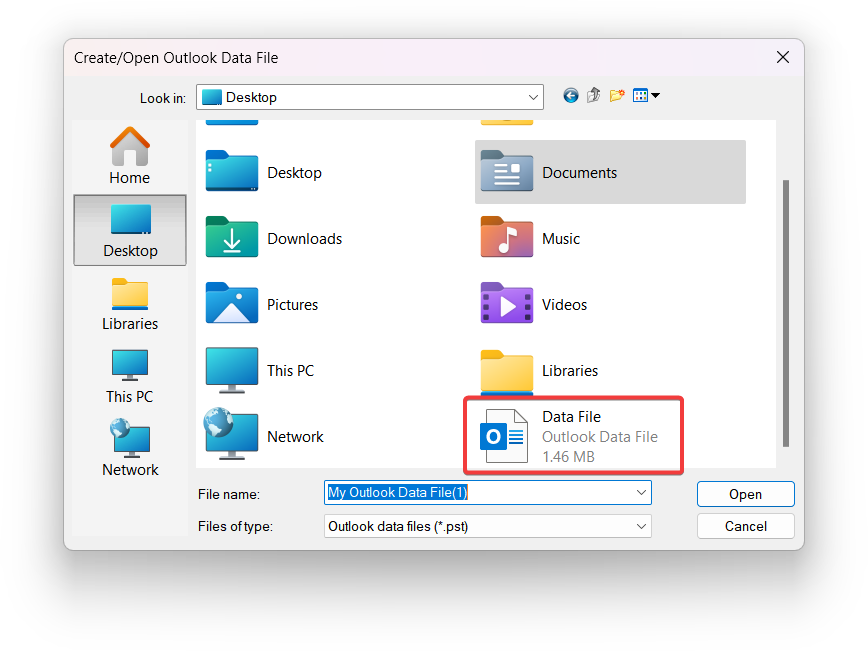Open Libraries in the places bar

[x=130, y=304]
